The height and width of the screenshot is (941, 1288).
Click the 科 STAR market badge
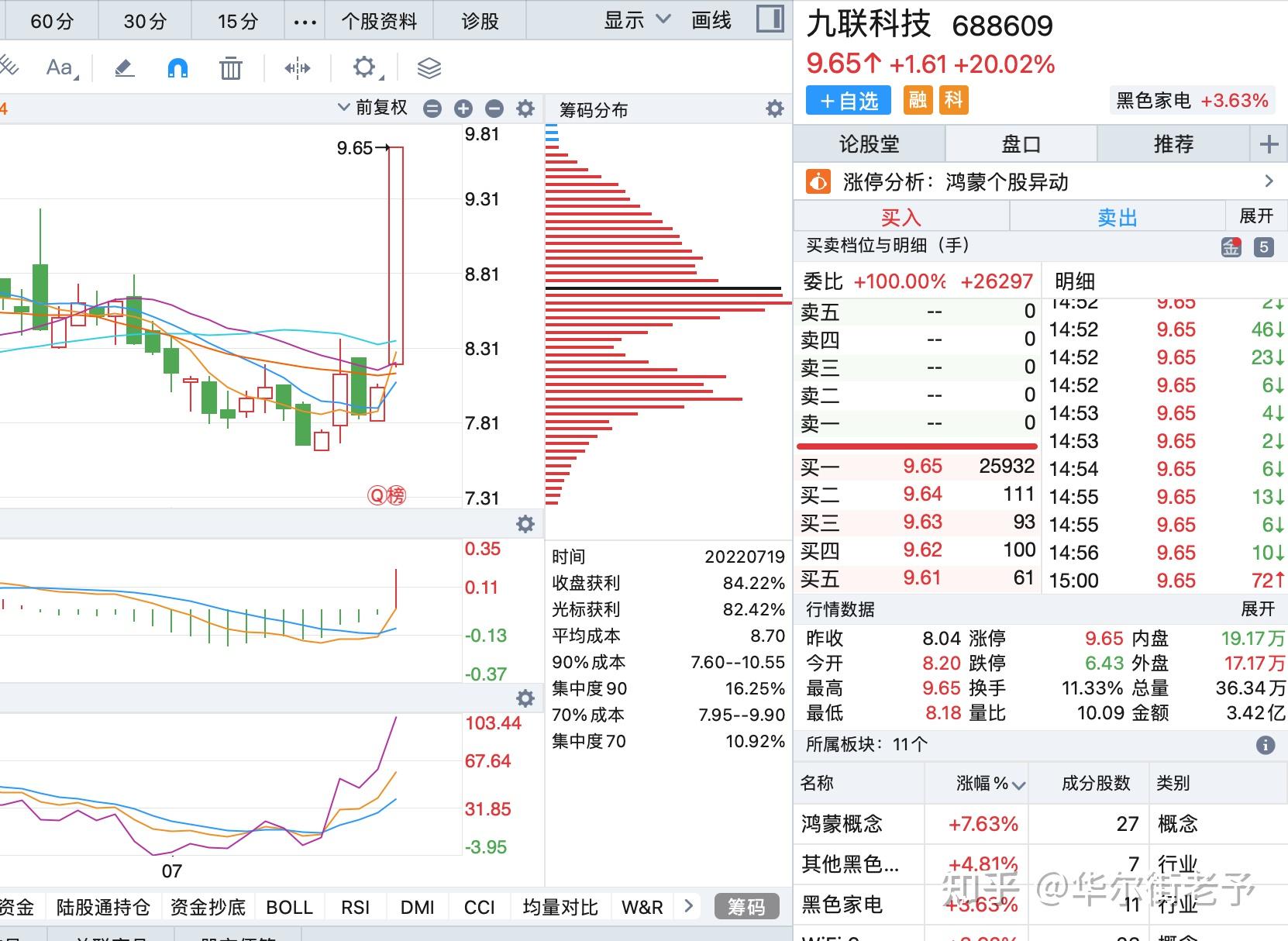tap(954, 100)
